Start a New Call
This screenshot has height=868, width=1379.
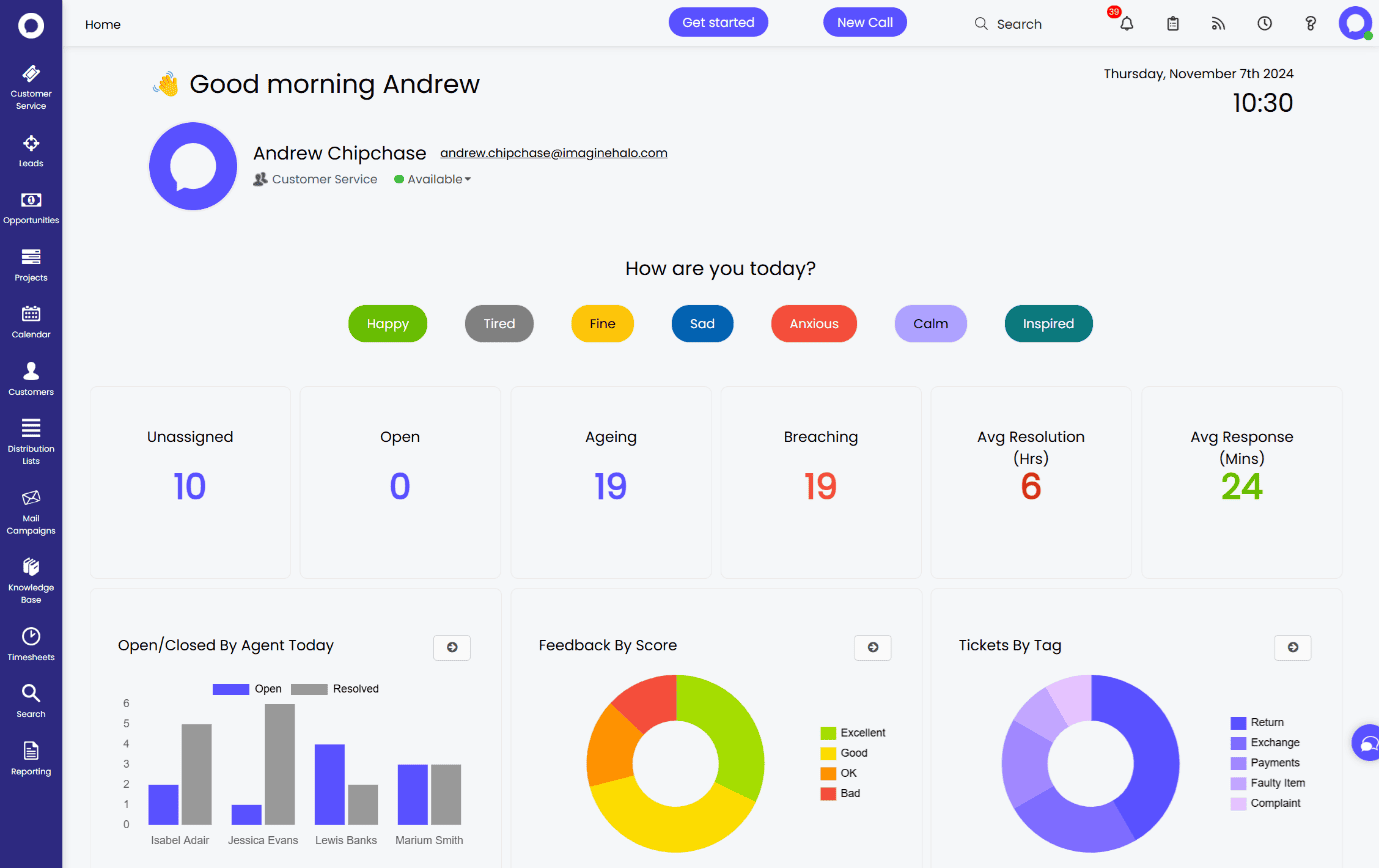point(864,21)
